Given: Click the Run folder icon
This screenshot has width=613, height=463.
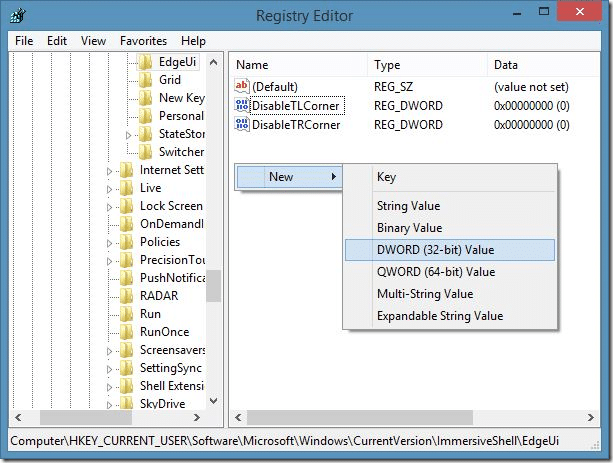Looking at the screenshot, I should click(127, 314).
